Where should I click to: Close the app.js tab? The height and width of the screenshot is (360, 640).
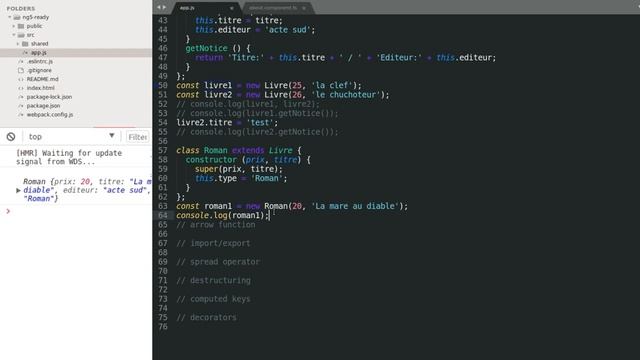[x=231, y=8]
